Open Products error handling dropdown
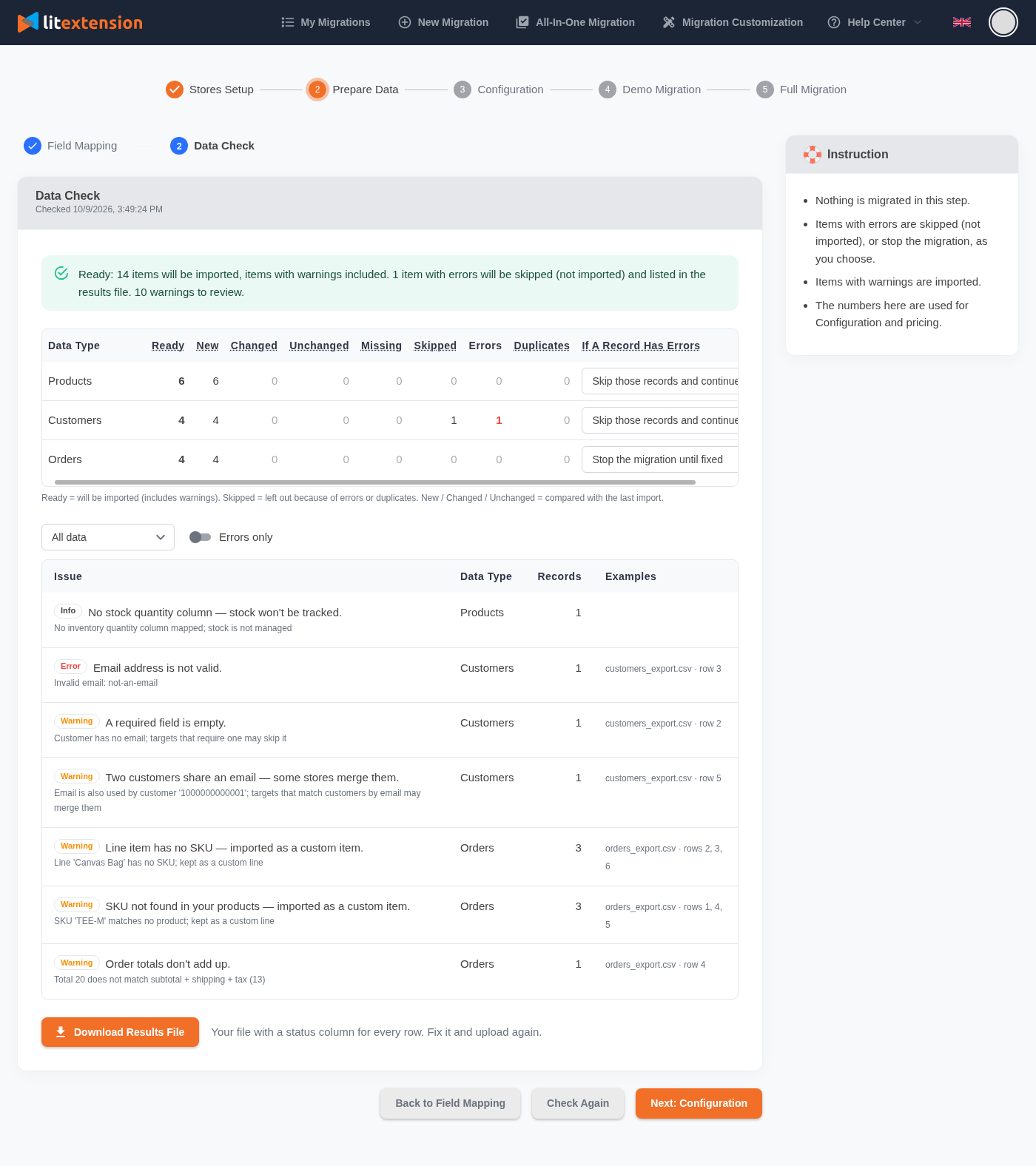 [x=660, y=381]
